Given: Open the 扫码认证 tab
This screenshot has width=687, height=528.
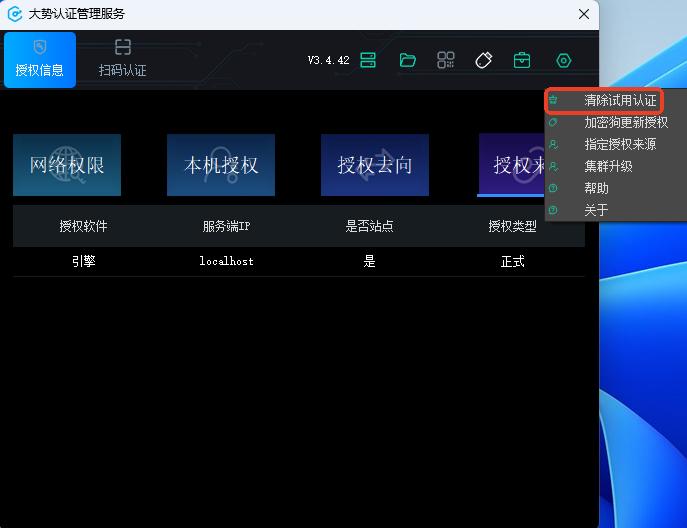Looking at the screenshot, I should tap(123, 60).
